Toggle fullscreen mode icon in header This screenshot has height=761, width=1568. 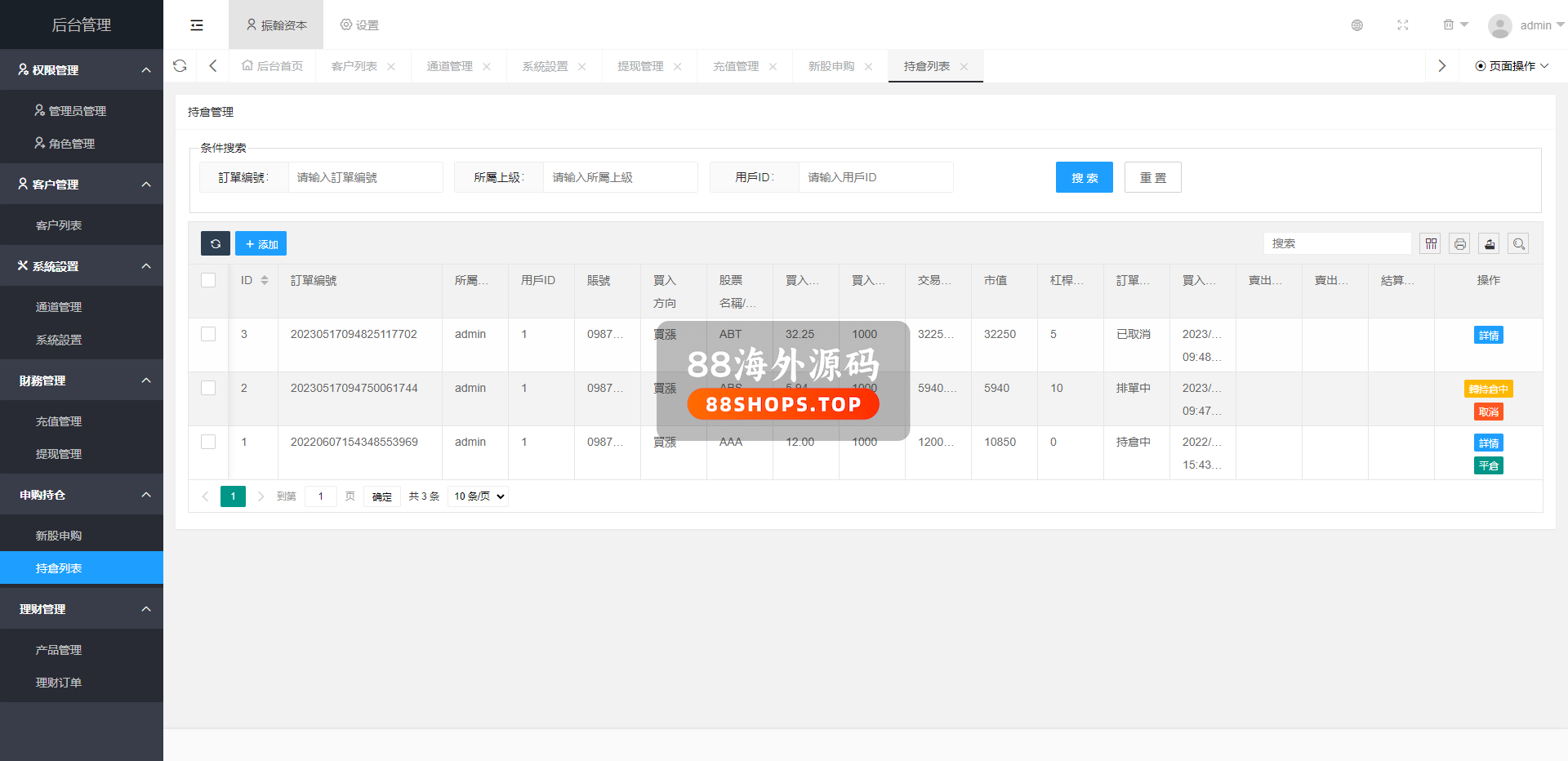click(1402, 25)
